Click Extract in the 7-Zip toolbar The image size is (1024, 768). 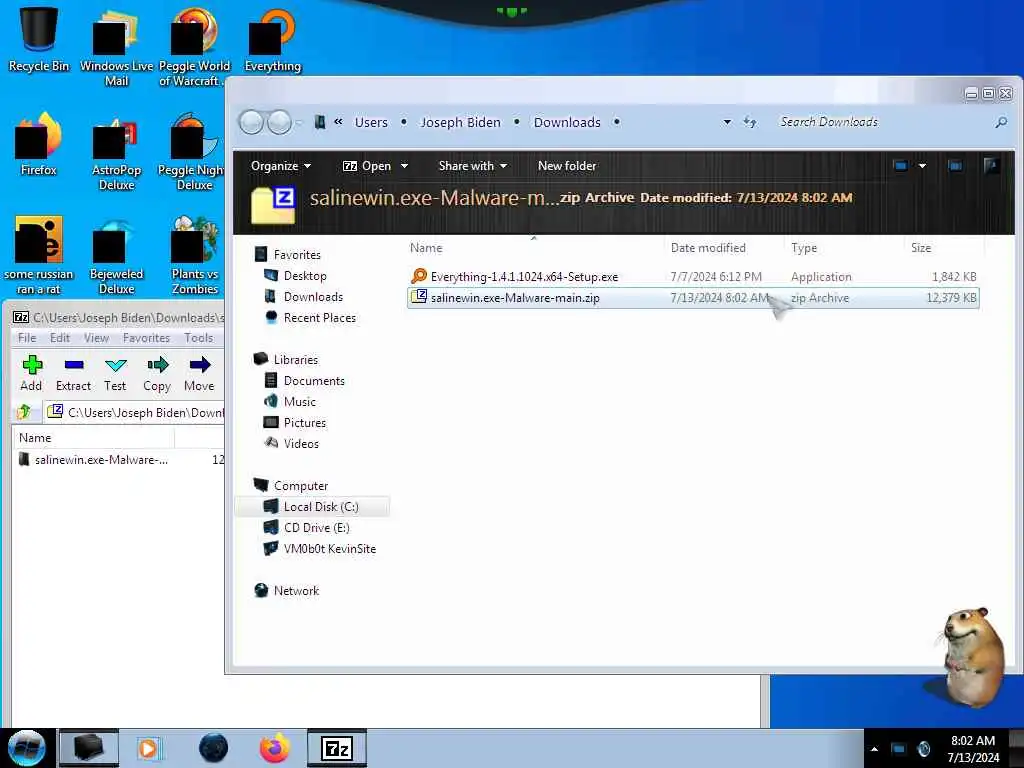click(x=73, y=374)
